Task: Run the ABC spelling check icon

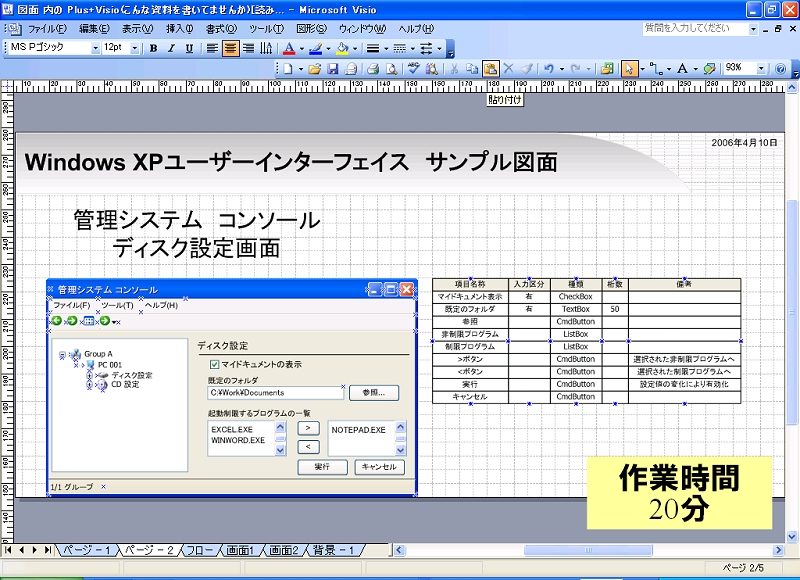Action: (414, 68)
